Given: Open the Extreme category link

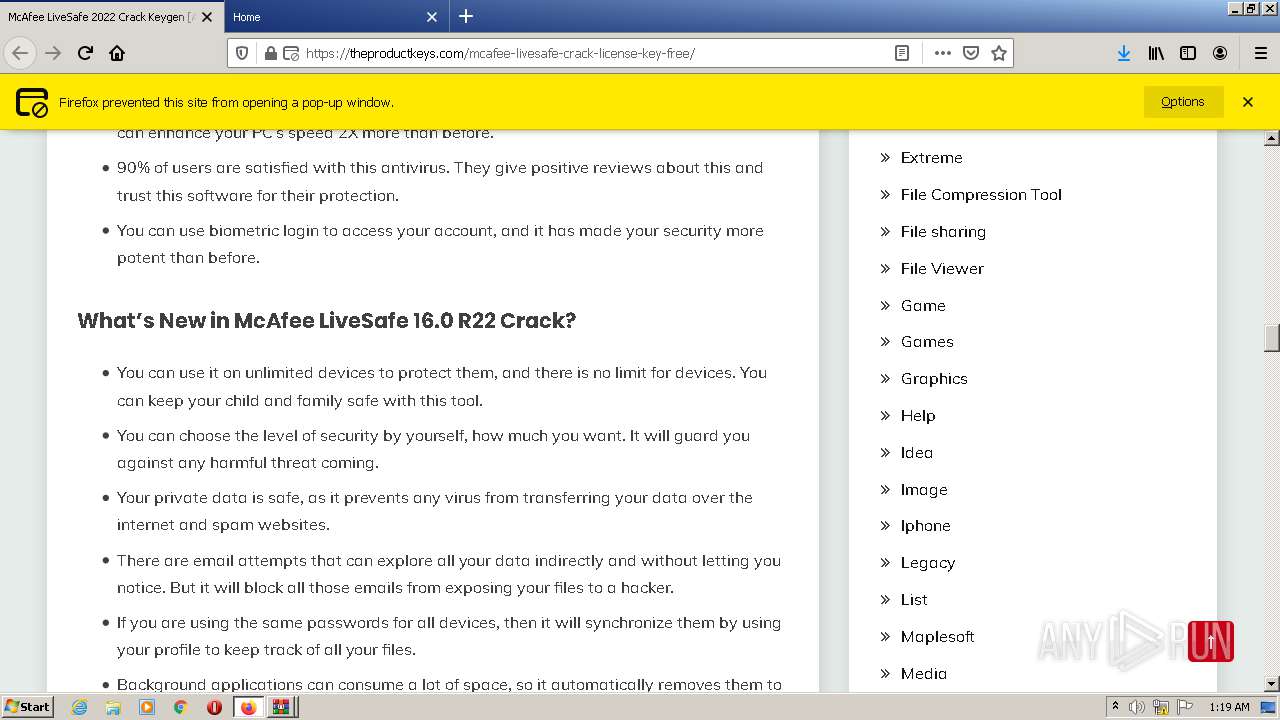Looking at the screenshot, I should (931, 158).
